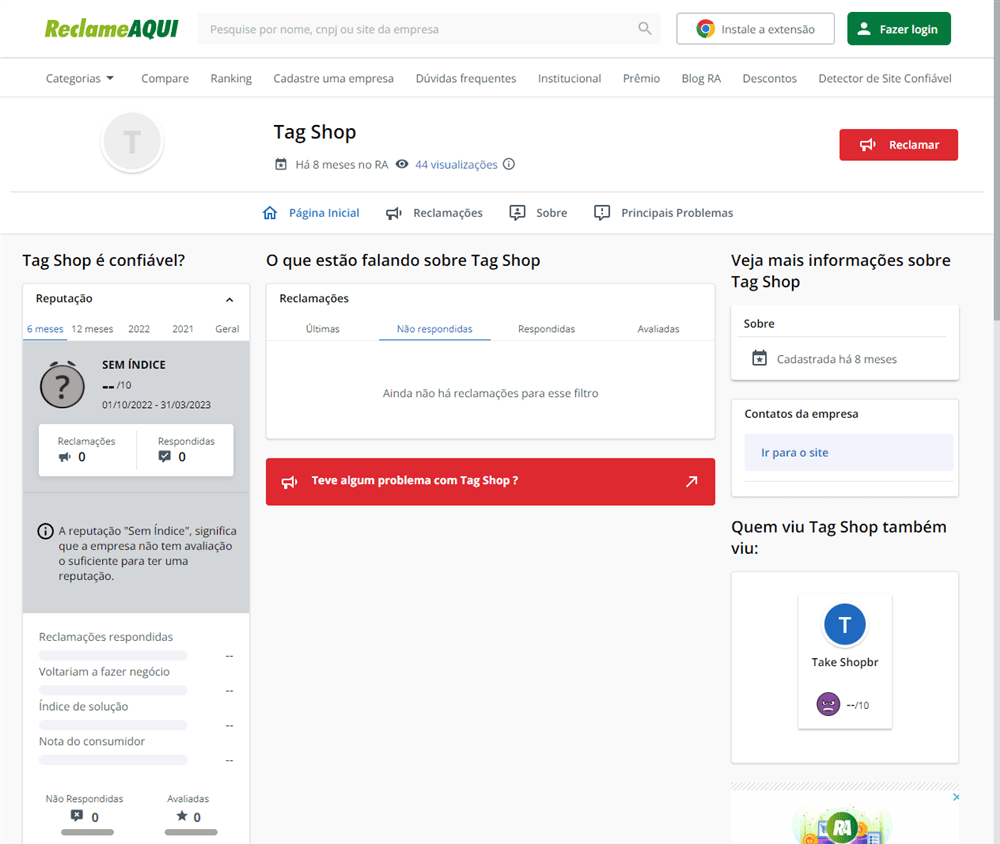Click the arrow icon on red problem banner
The image size is (1000, 844).
click(x=691, y=482)
